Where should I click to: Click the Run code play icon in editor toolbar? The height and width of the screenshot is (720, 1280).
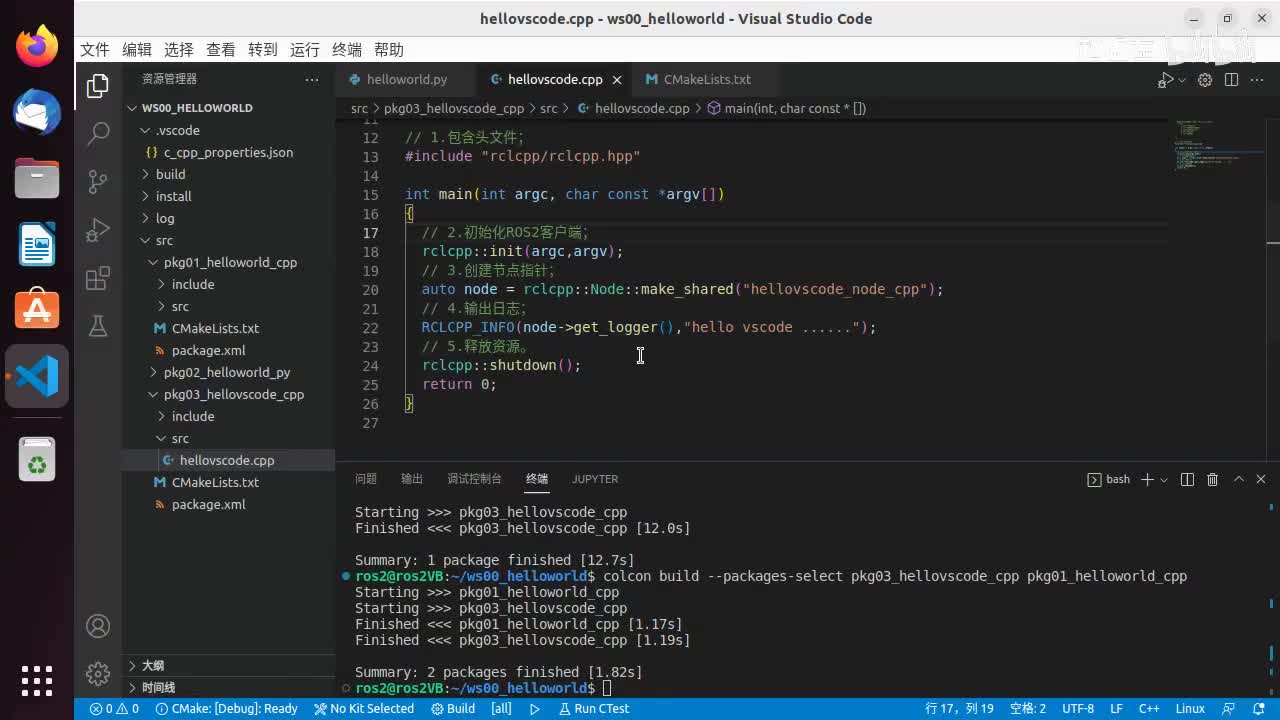(x=1166, y=80)
